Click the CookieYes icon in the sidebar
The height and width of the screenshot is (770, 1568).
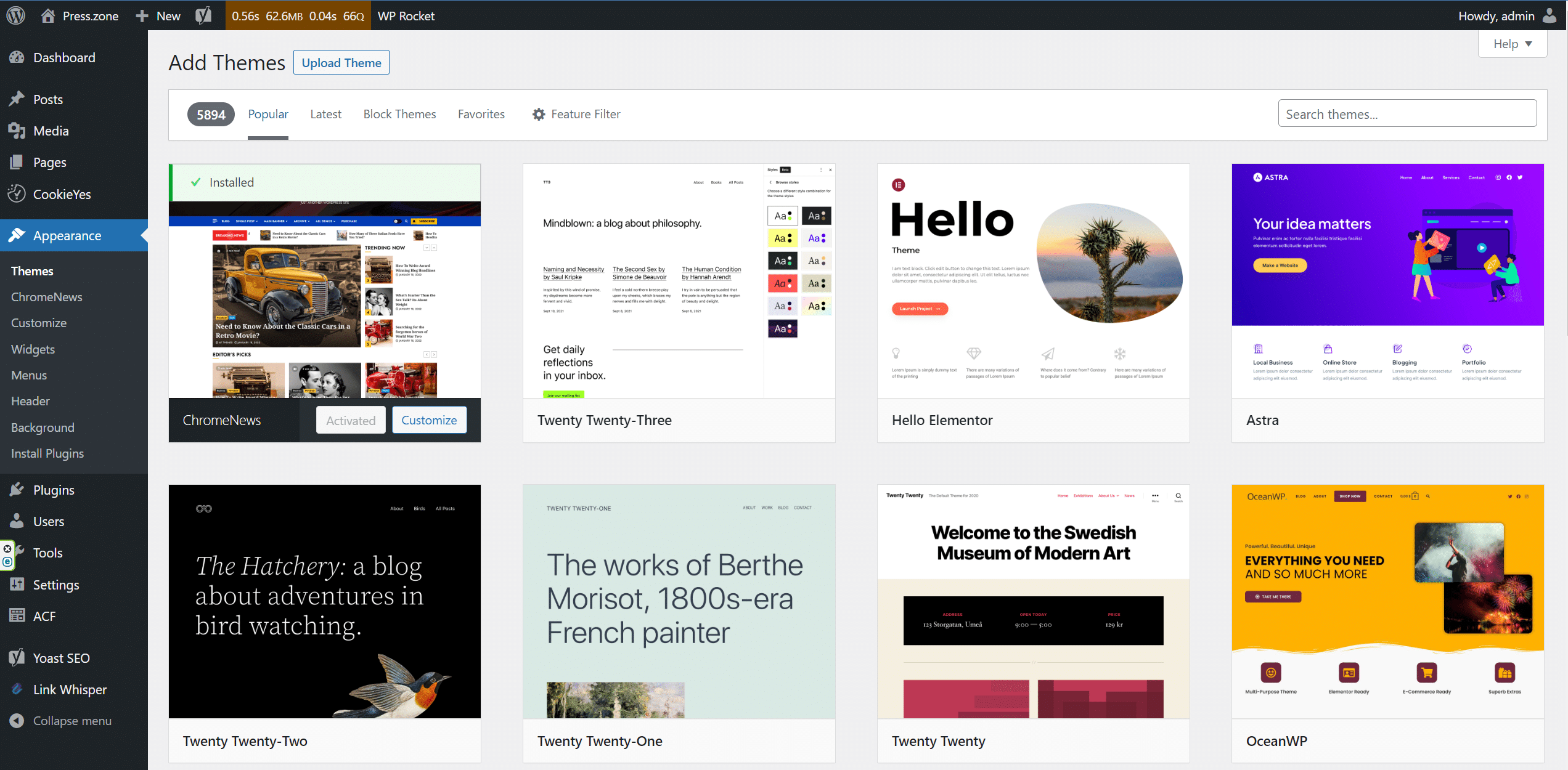(x=17, y=193)
